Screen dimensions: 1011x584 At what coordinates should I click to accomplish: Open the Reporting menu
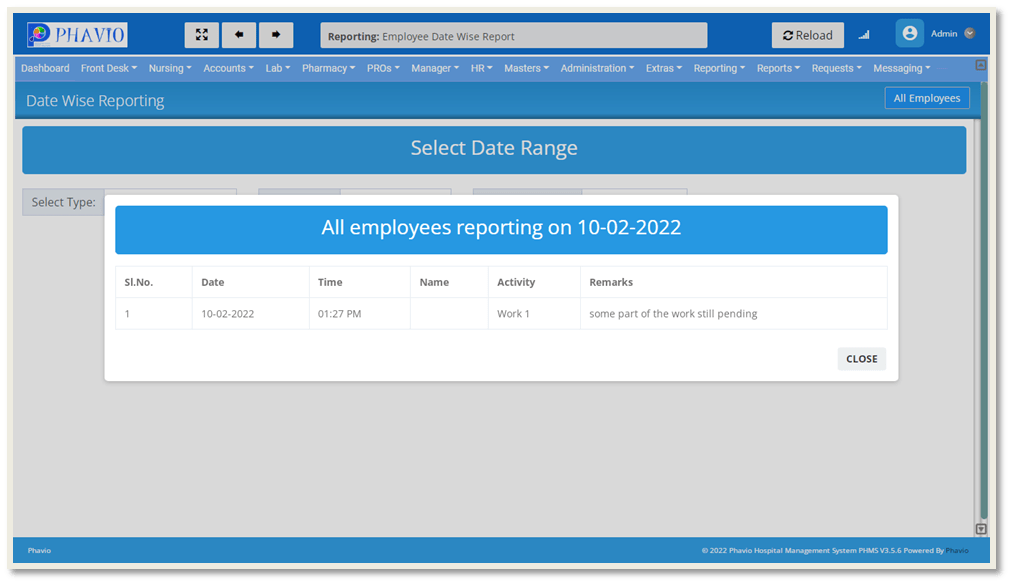click(719, 68)
